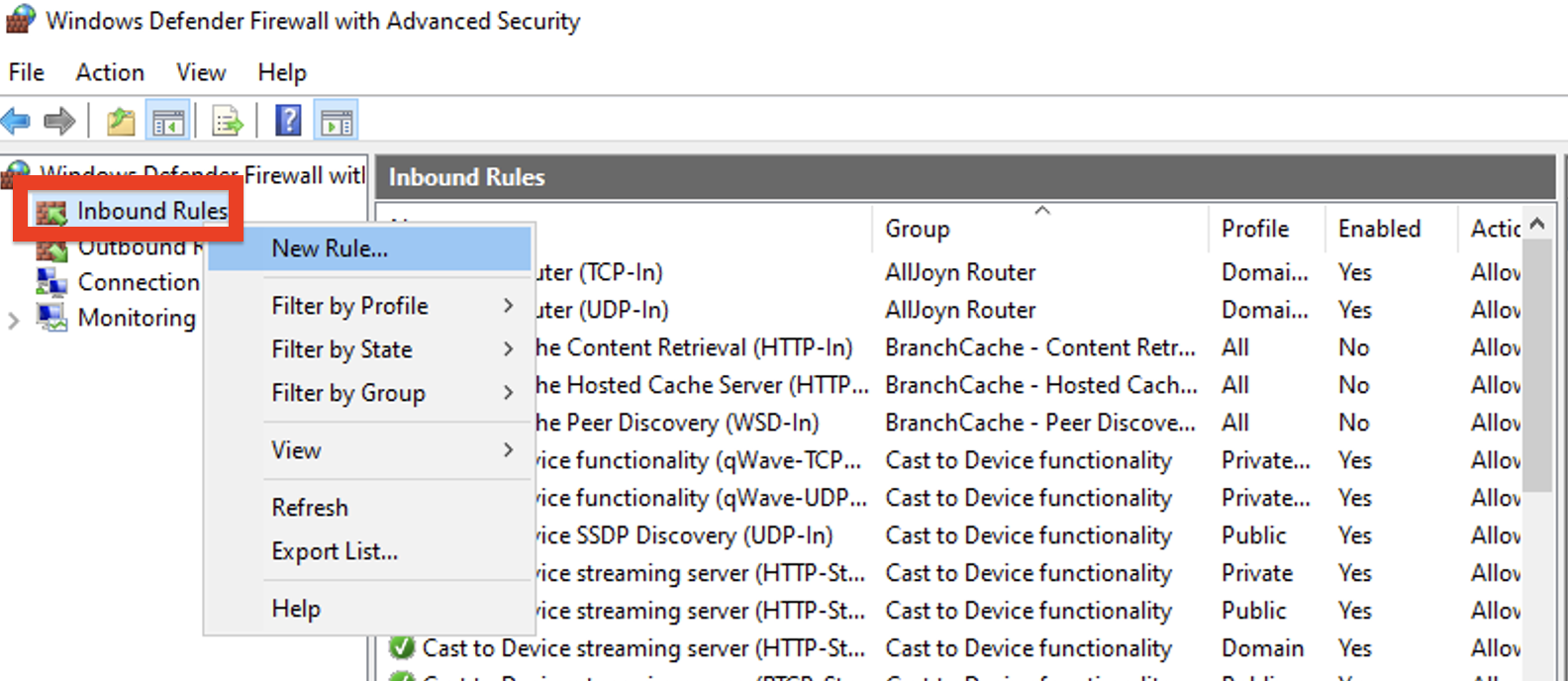
Task: Click the Export List toolbar icon
Action: click(x=228, y=122)
